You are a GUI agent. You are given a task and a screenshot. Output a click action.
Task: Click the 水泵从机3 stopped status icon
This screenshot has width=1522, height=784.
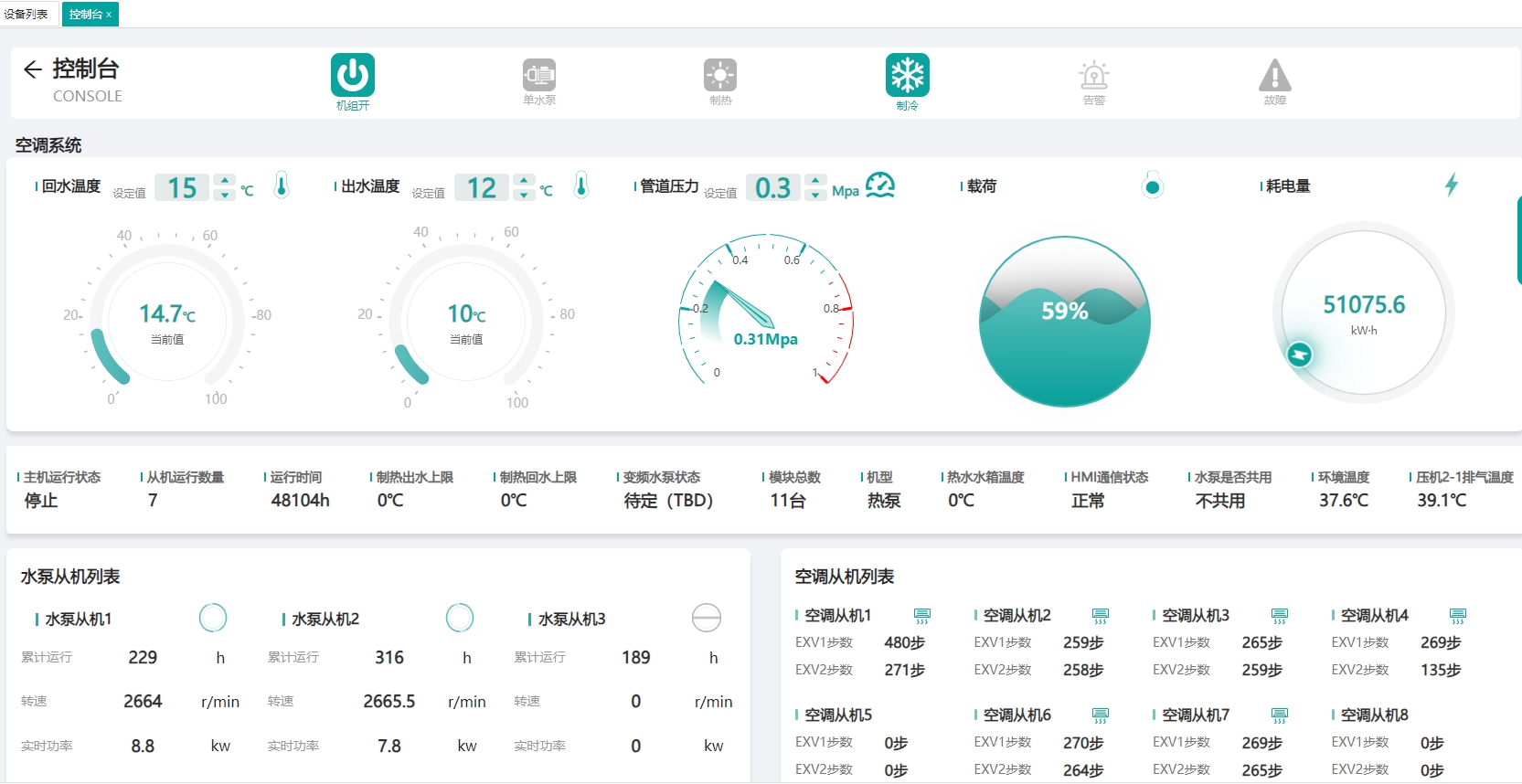[707, 618]
